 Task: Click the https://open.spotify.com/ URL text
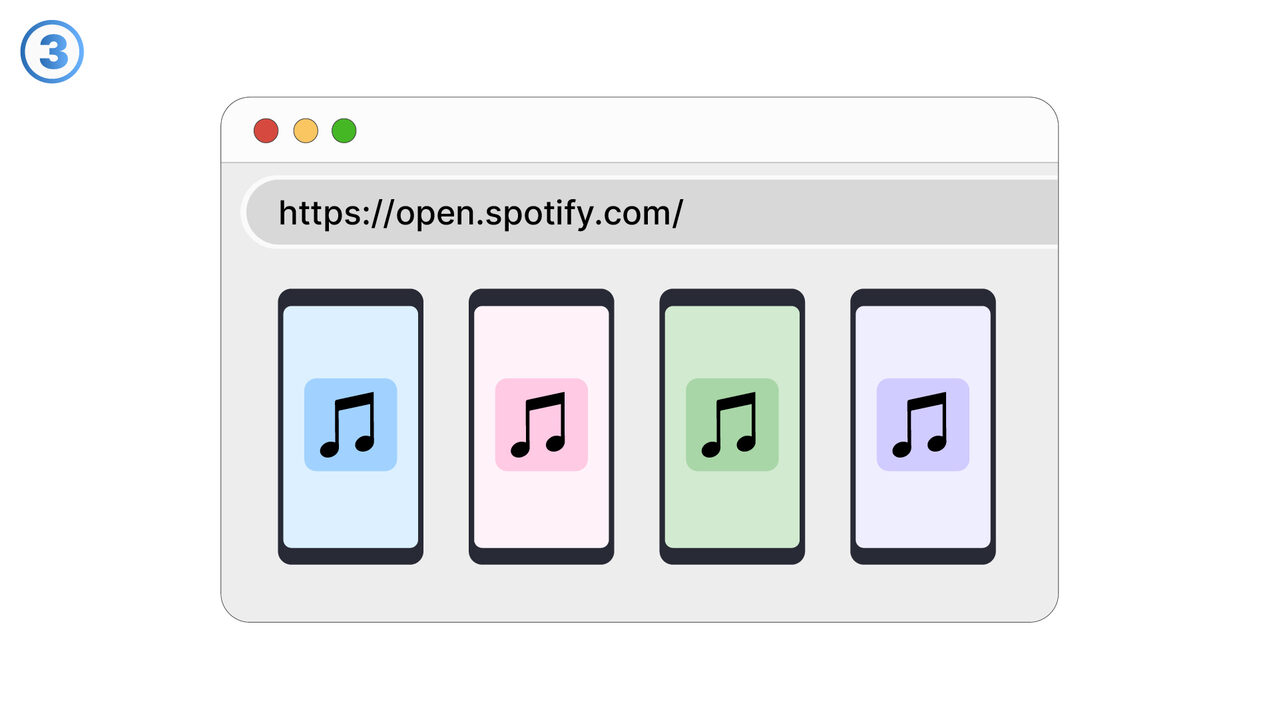point(480,213)
